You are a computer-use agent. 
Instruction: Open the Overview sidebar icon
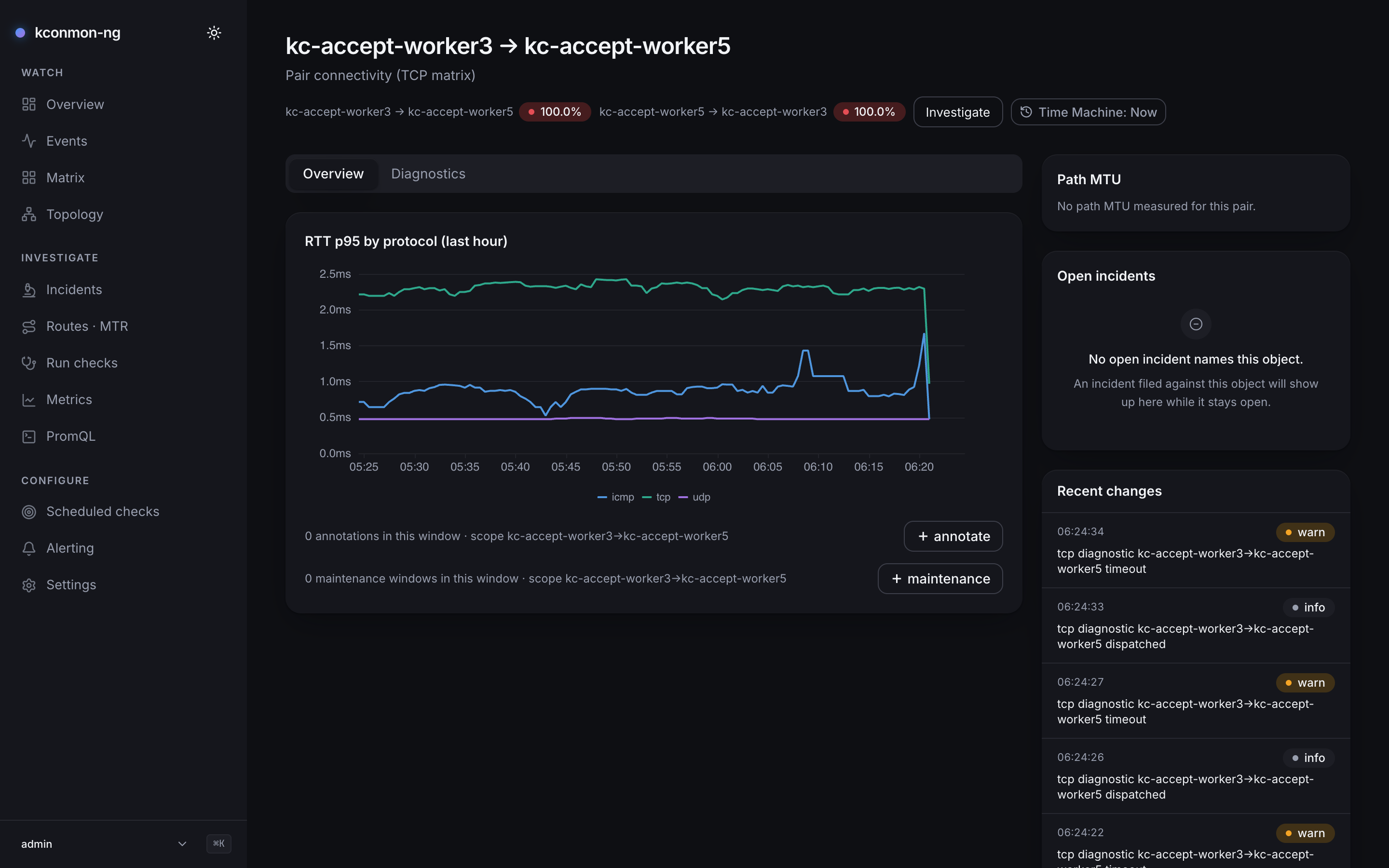pos(29,105)
